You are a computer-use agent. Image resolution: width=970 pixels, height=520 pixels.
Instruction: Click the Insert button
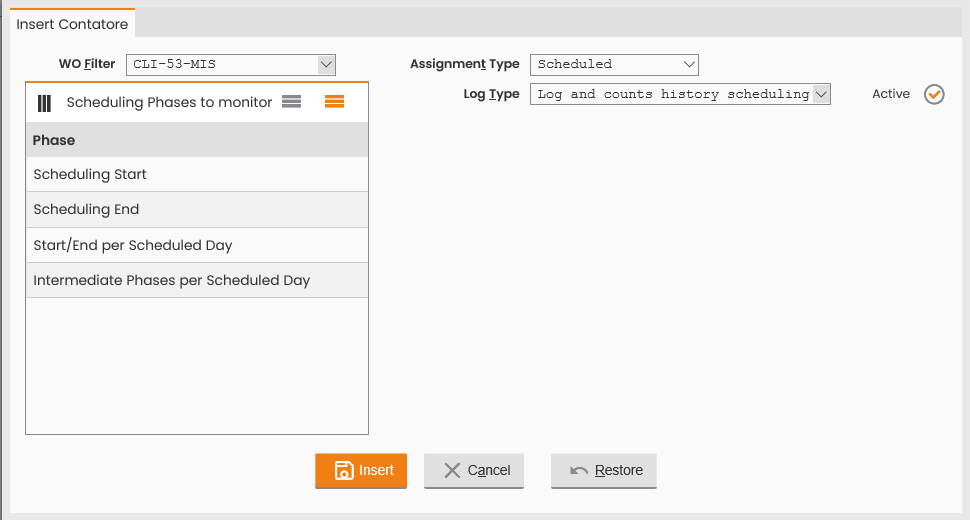[x=361, y=471]
